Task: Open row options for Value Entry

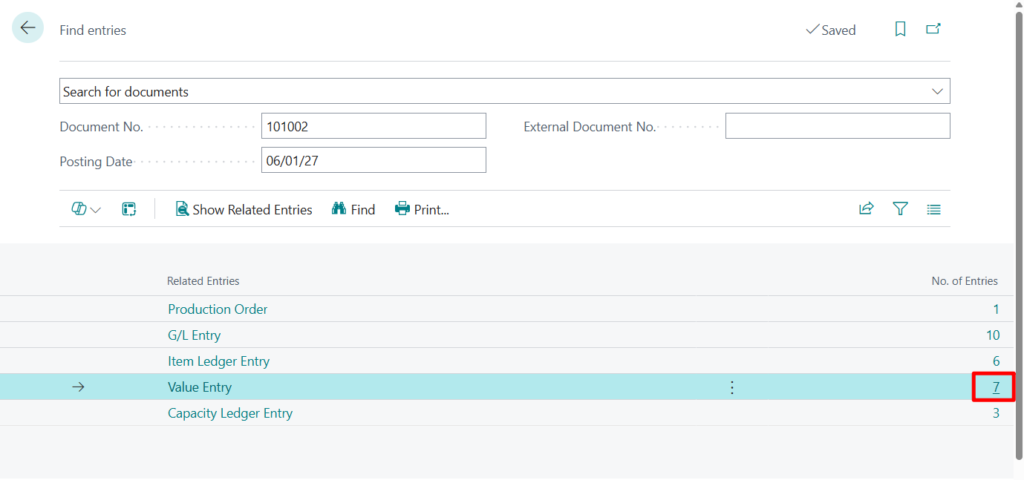Action: (732, 387)
